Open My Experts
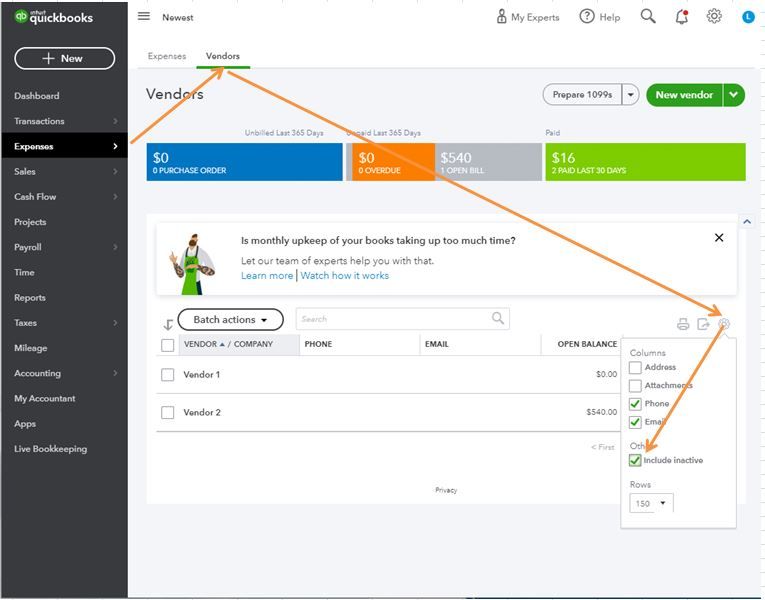 tap(527, 17)
